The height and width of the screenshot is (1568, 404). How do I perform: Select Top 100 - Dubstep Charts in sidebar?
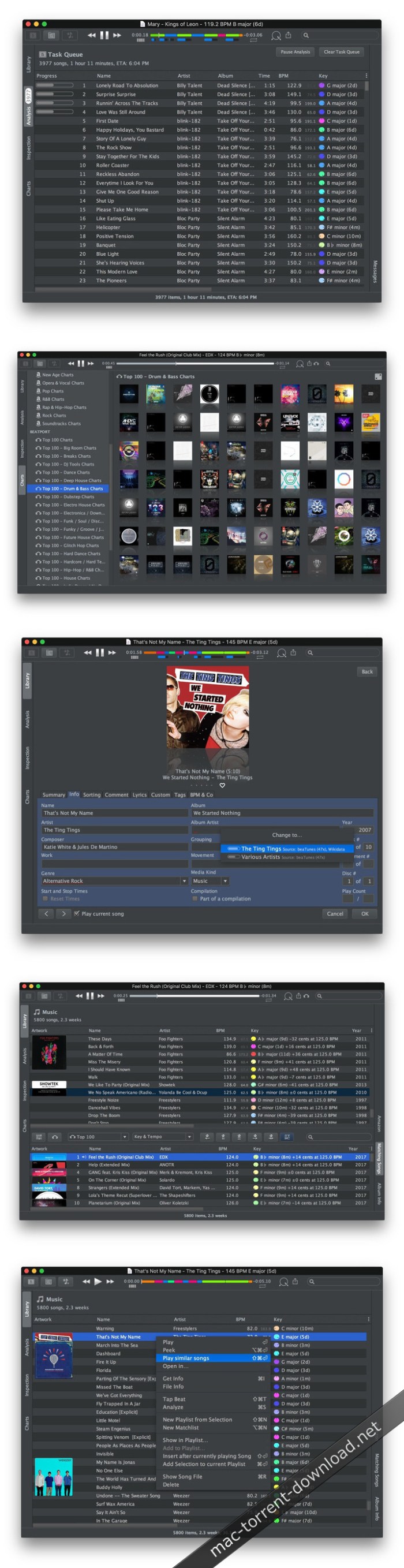point(68,496)
